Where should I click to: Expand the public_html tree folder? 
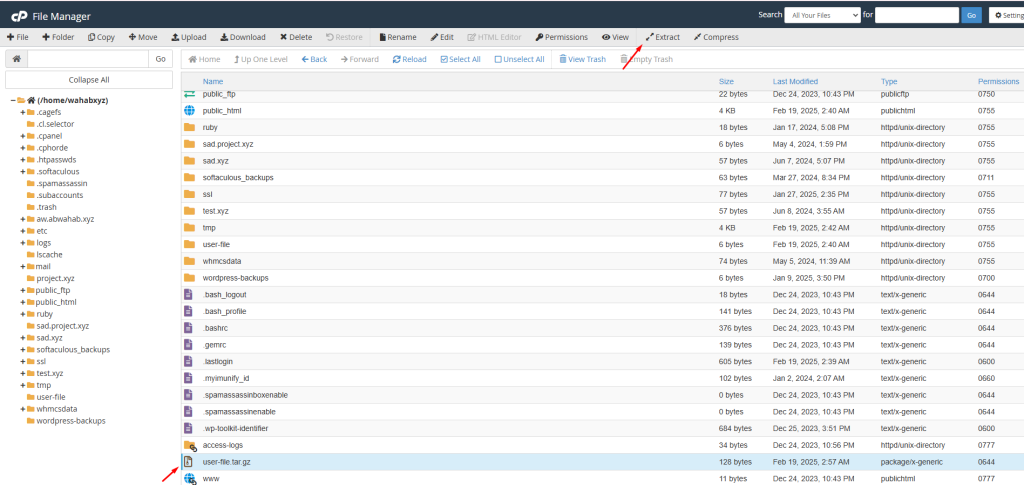coord(22,302)
